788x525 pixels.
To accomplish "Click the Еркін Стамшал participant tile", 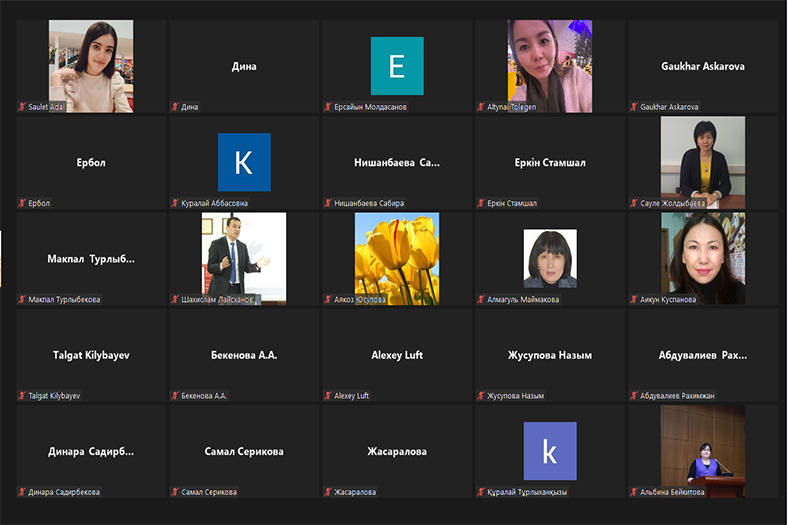I will pos(548,162).
